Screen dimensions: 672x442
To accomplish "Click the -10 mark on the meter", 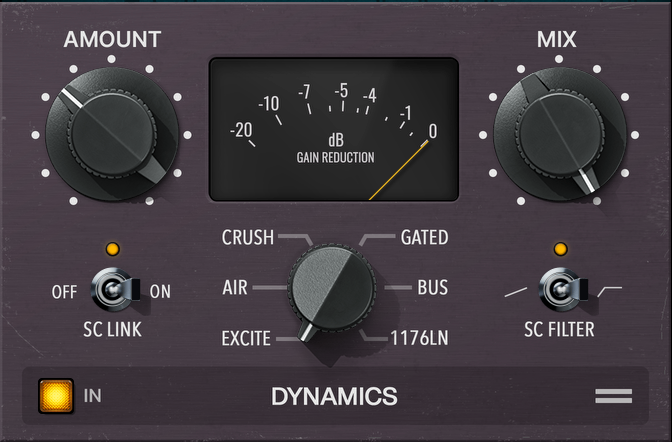I will [269, 104].
